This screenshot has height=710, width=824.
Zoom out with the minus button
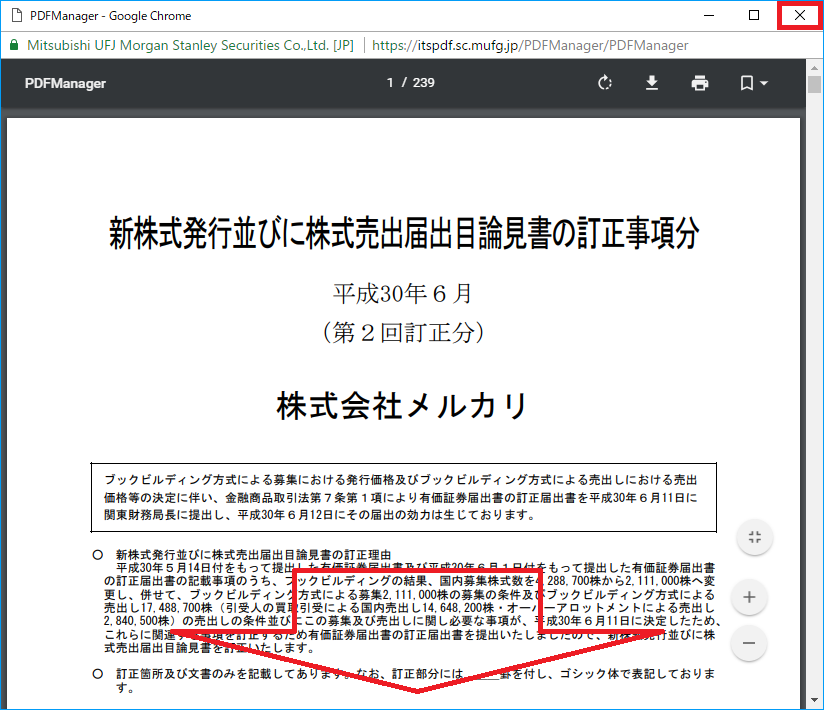coord(749,643)
